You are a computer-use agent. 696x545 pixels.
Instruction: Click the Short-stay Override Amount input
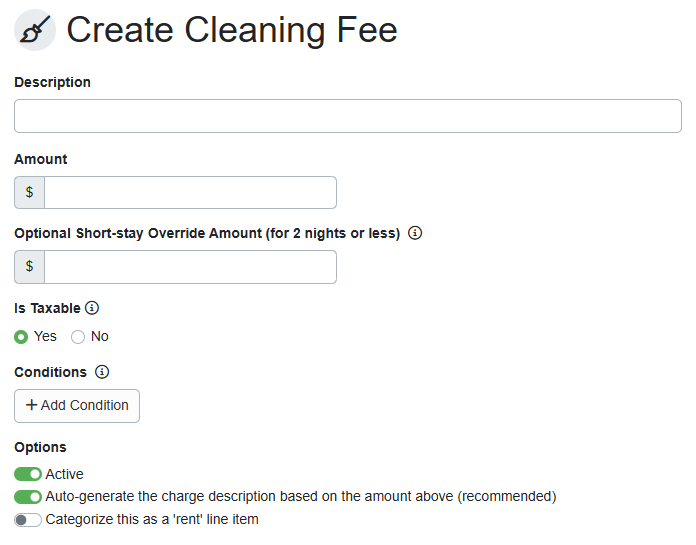[x=190, y=267]
